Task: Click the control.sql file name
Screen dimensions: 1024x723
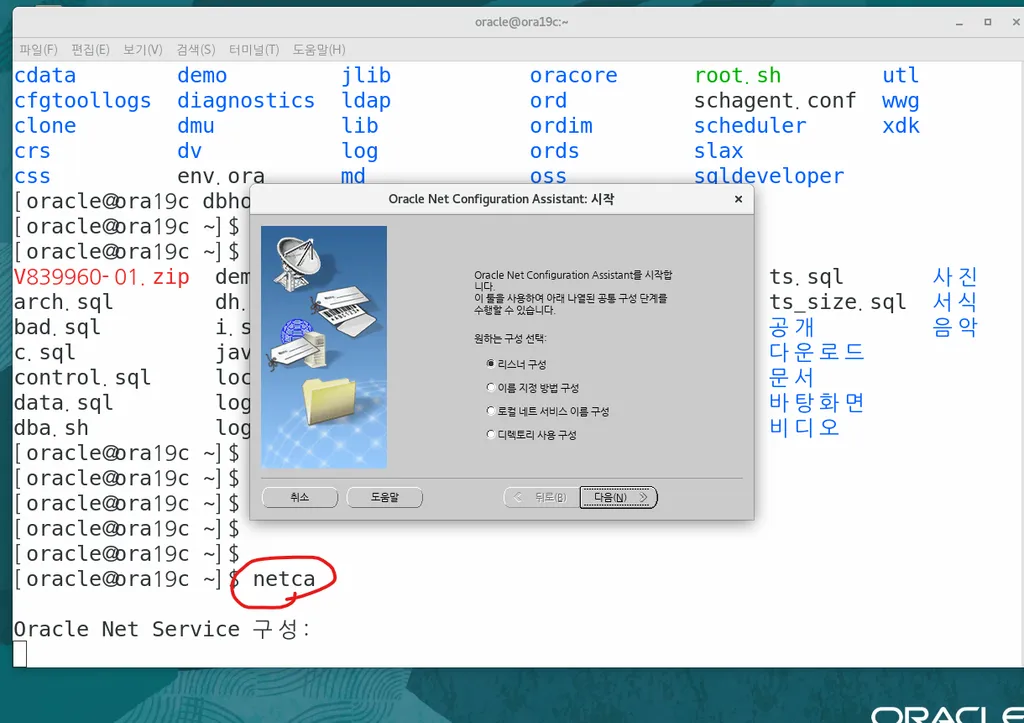Action: pyautogui.click(x=82, y=378)
